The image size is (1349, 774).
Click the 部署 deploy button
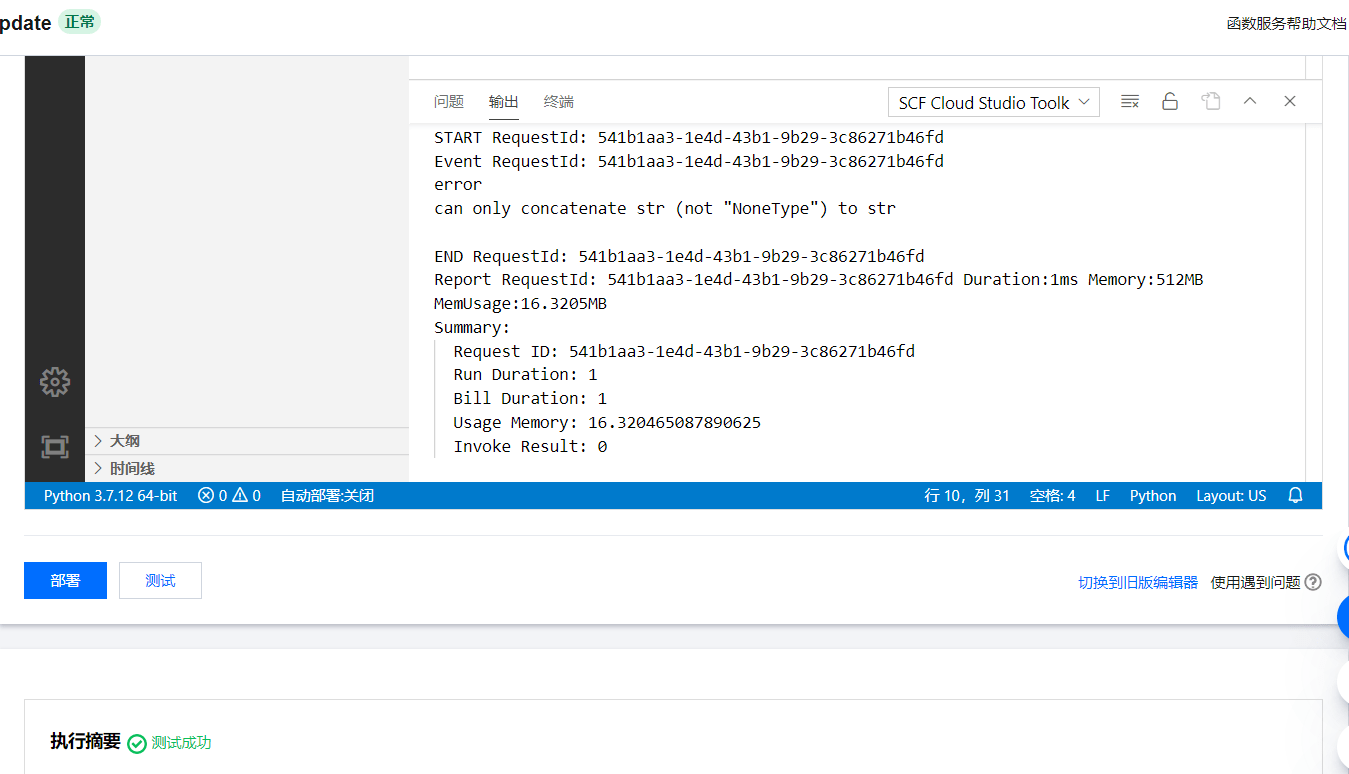pyautogui.click(x=65, y=580)
